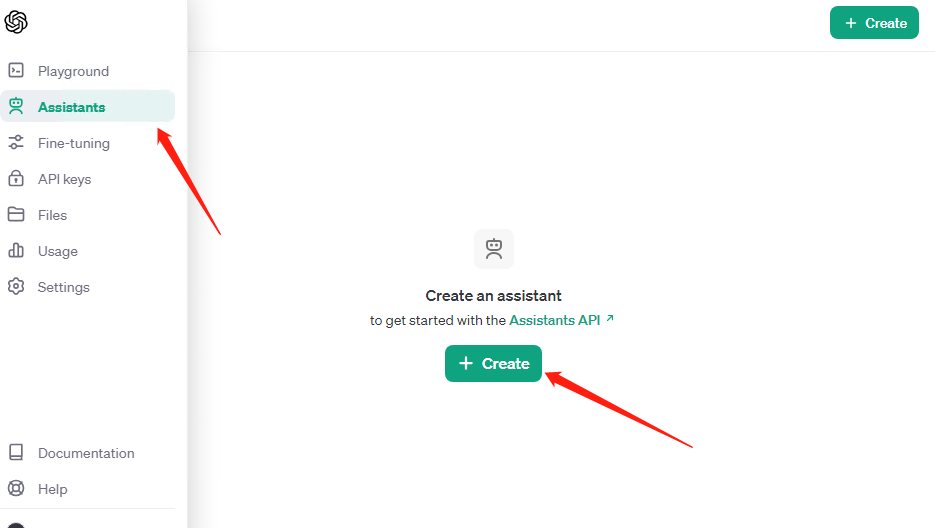
Task: Open the Usage menu label
Action: click(x=58, y=251)
